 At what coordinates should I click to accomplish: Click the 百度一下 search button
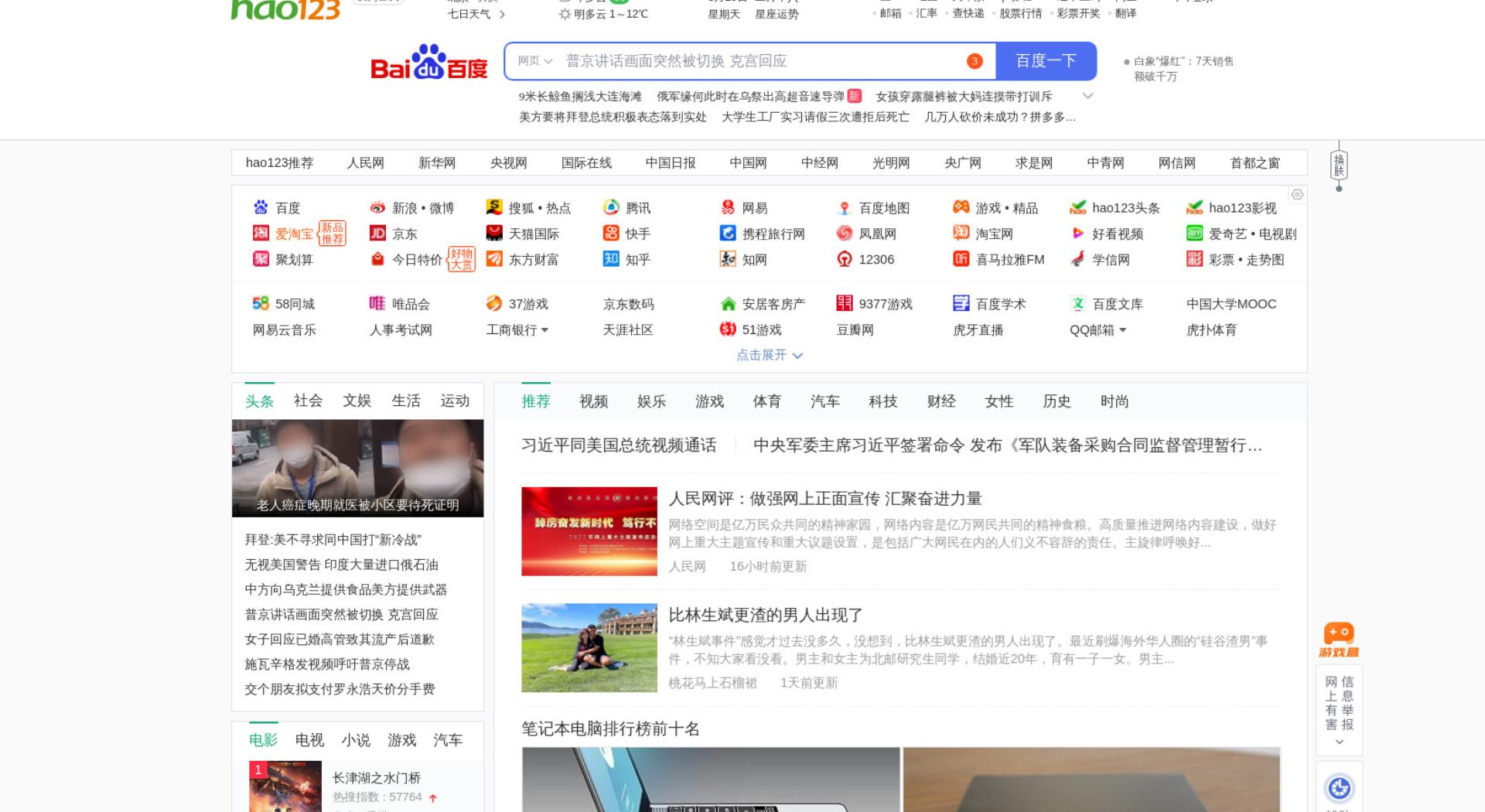pos(1046,61)
